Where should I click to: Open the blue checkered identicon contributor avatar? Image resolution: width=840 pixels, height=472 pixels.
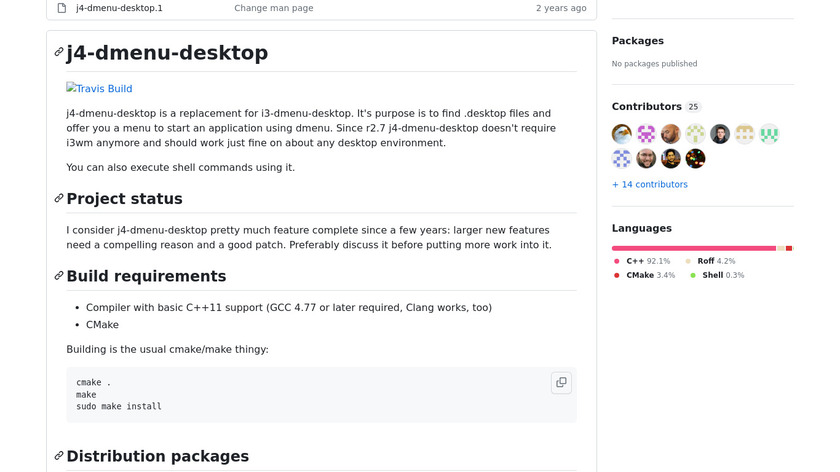click(x=621, y=159)
